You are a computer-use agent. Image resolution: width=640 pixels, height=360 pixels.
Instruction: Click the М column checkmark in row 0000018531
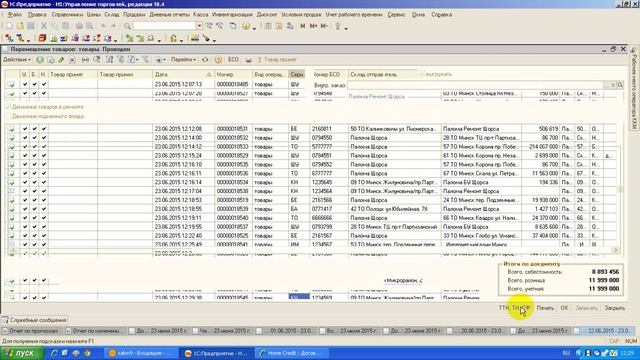pyautogui.click(x=24, y=129)
